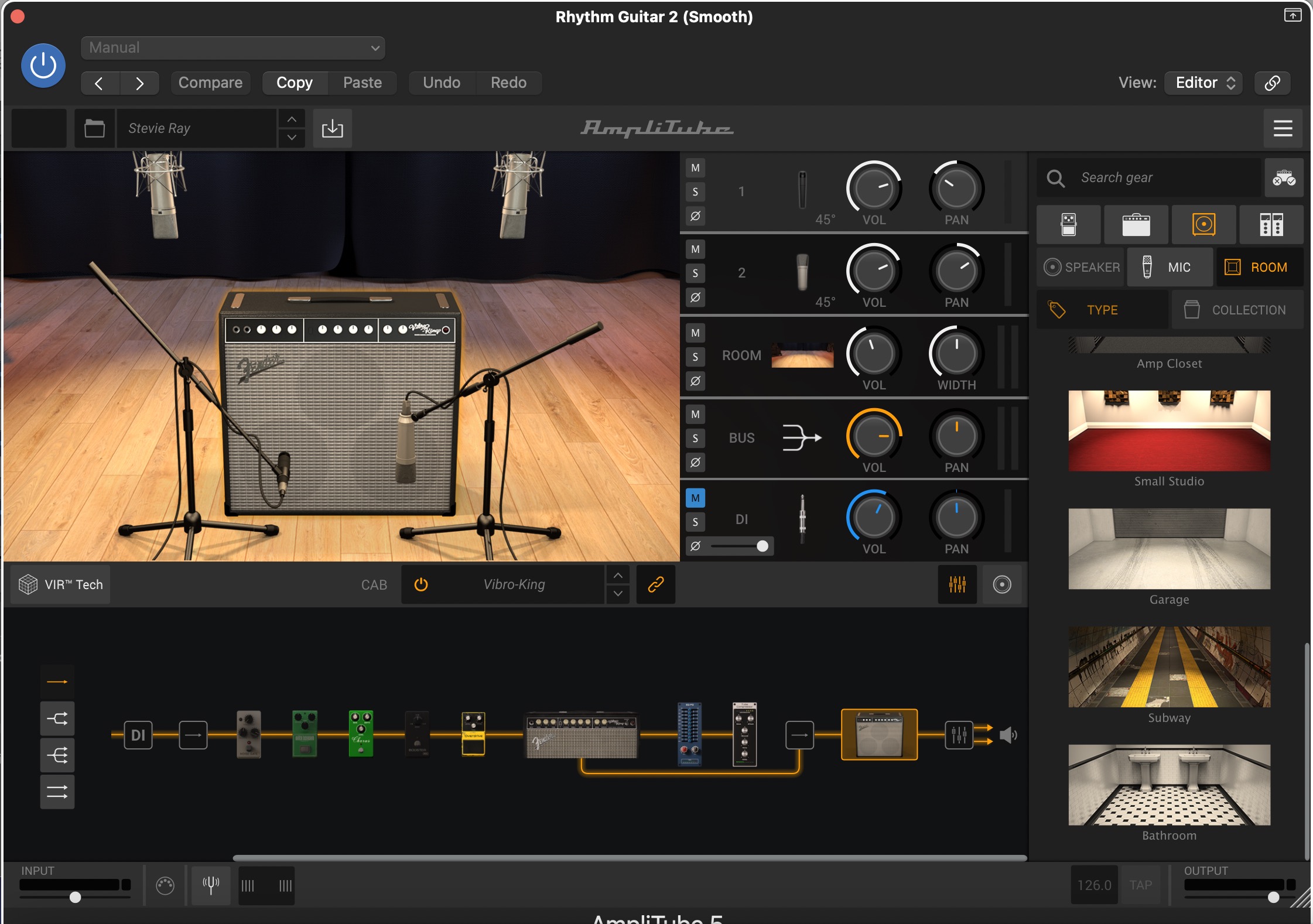Click the TAP tempo button
Screen dimensions: 1313x924
click(x=1140, y=885)
